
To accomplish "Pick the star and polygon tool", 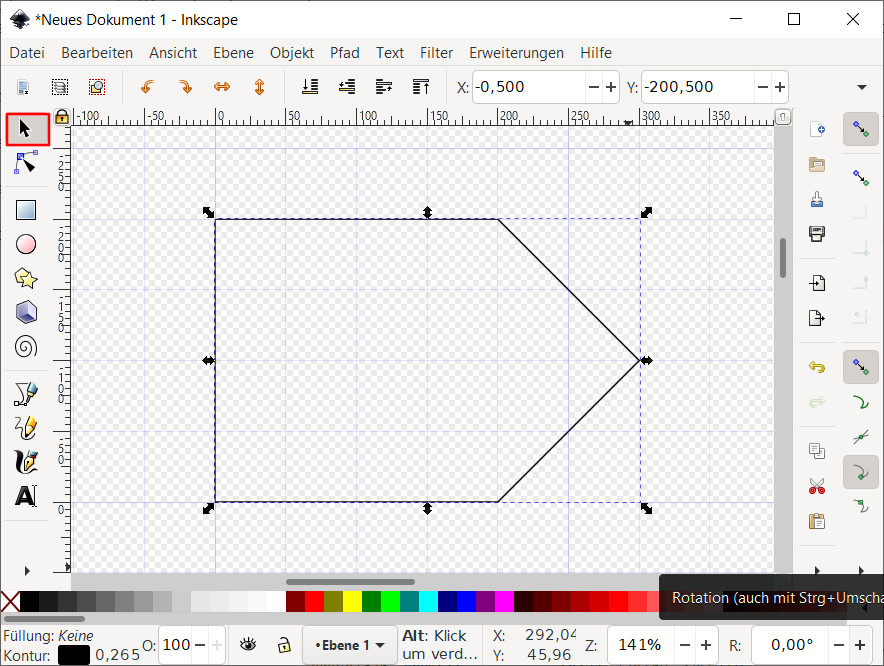I will (26, 278).
